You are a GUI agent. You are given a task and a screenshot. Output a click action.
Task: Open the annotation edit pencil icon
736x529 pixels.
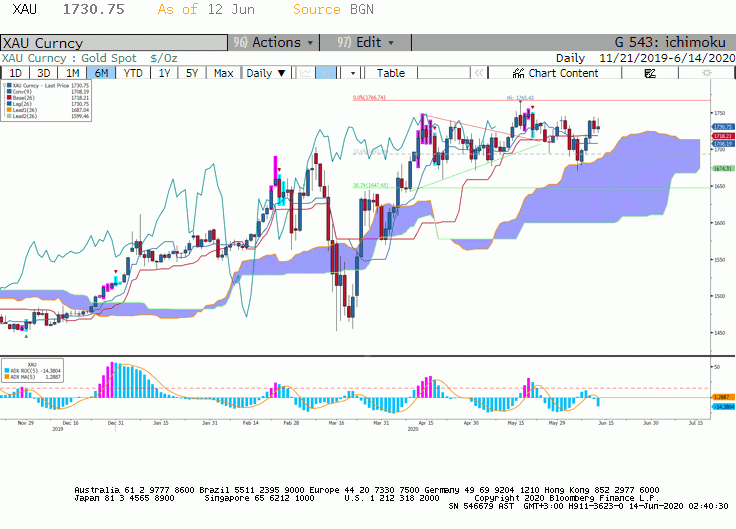click(650, 73)
